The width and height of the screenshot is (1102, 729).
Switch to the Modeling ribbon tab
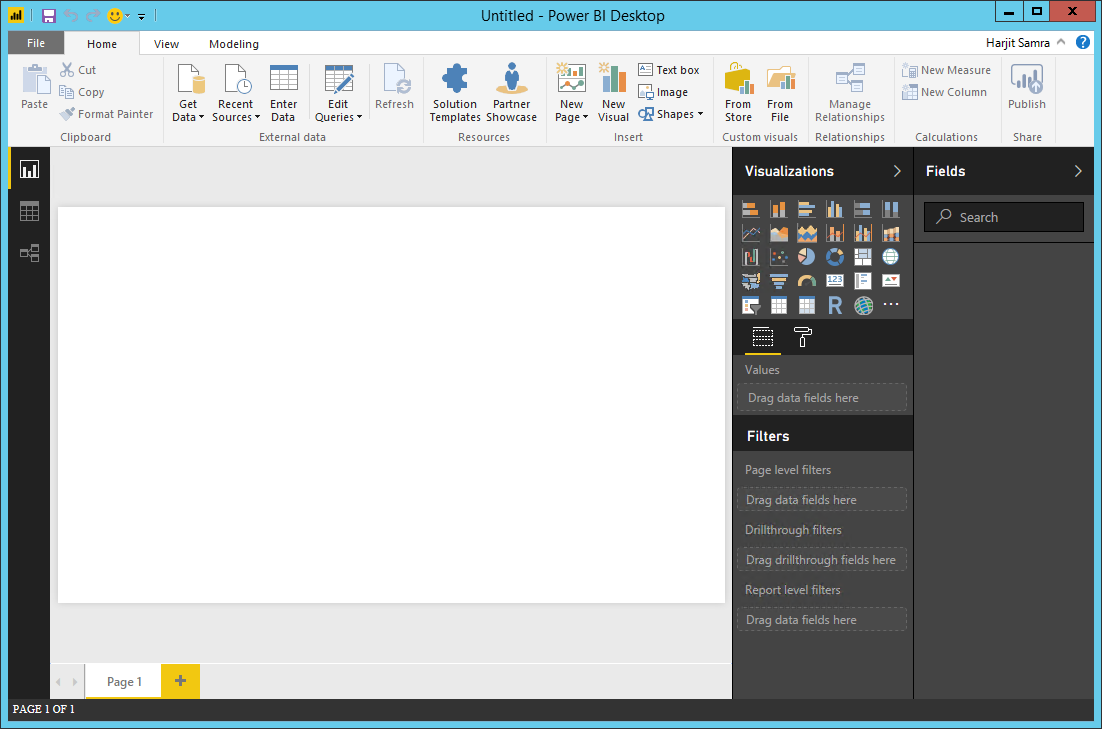pyautogui.click(x=233, y=43)
